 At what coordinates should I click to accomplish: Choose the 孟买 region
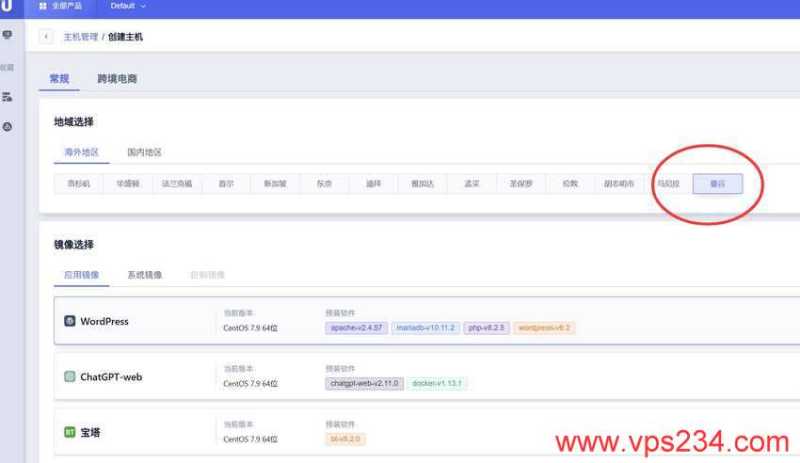click(472, 184)
